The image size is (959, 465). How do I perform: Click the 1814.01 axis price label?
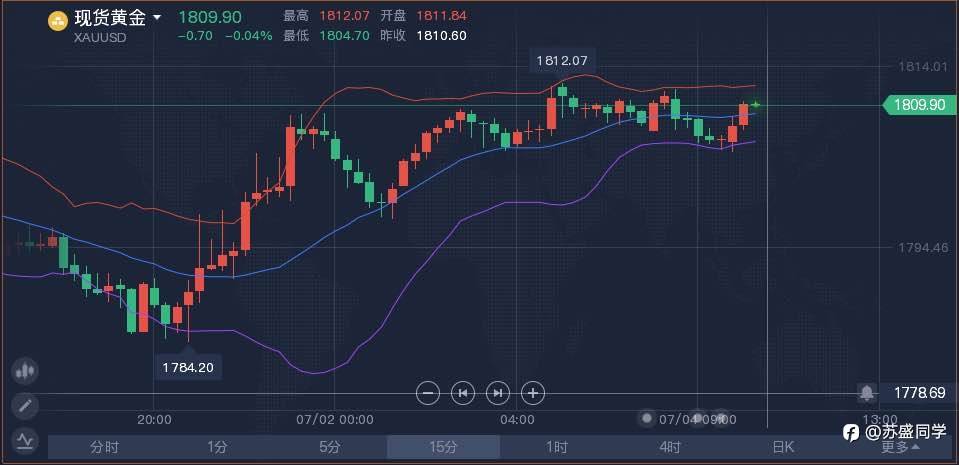click(922, 66)
